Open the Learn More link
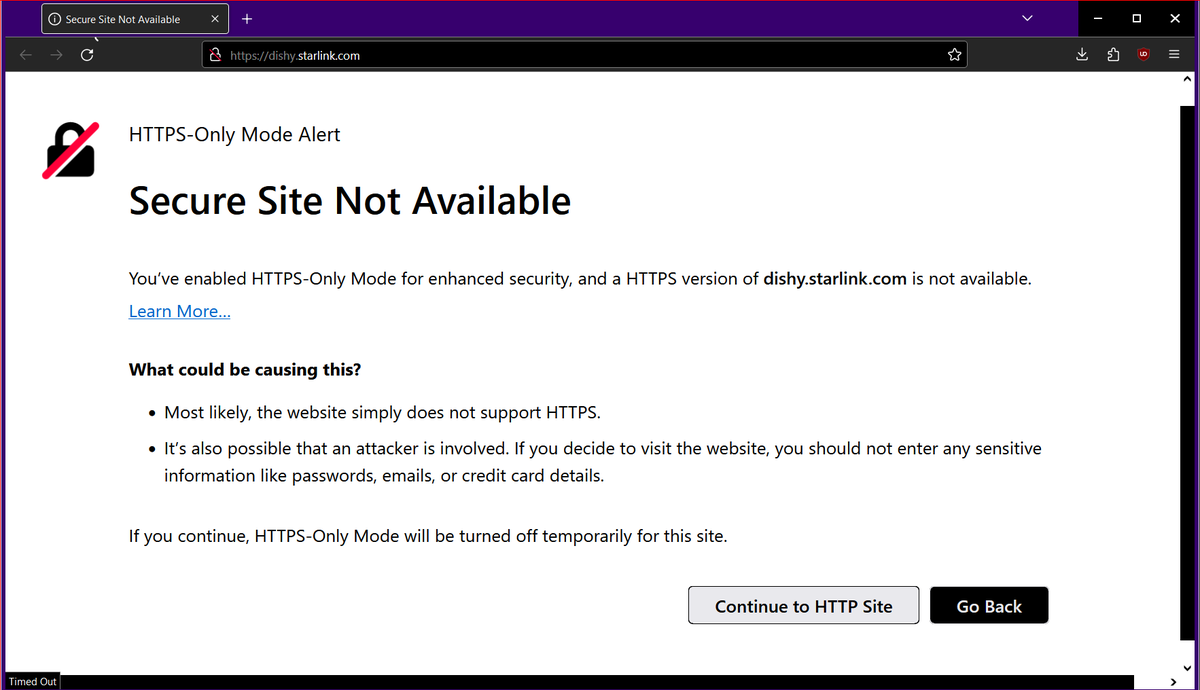 (x=180, y=311)
